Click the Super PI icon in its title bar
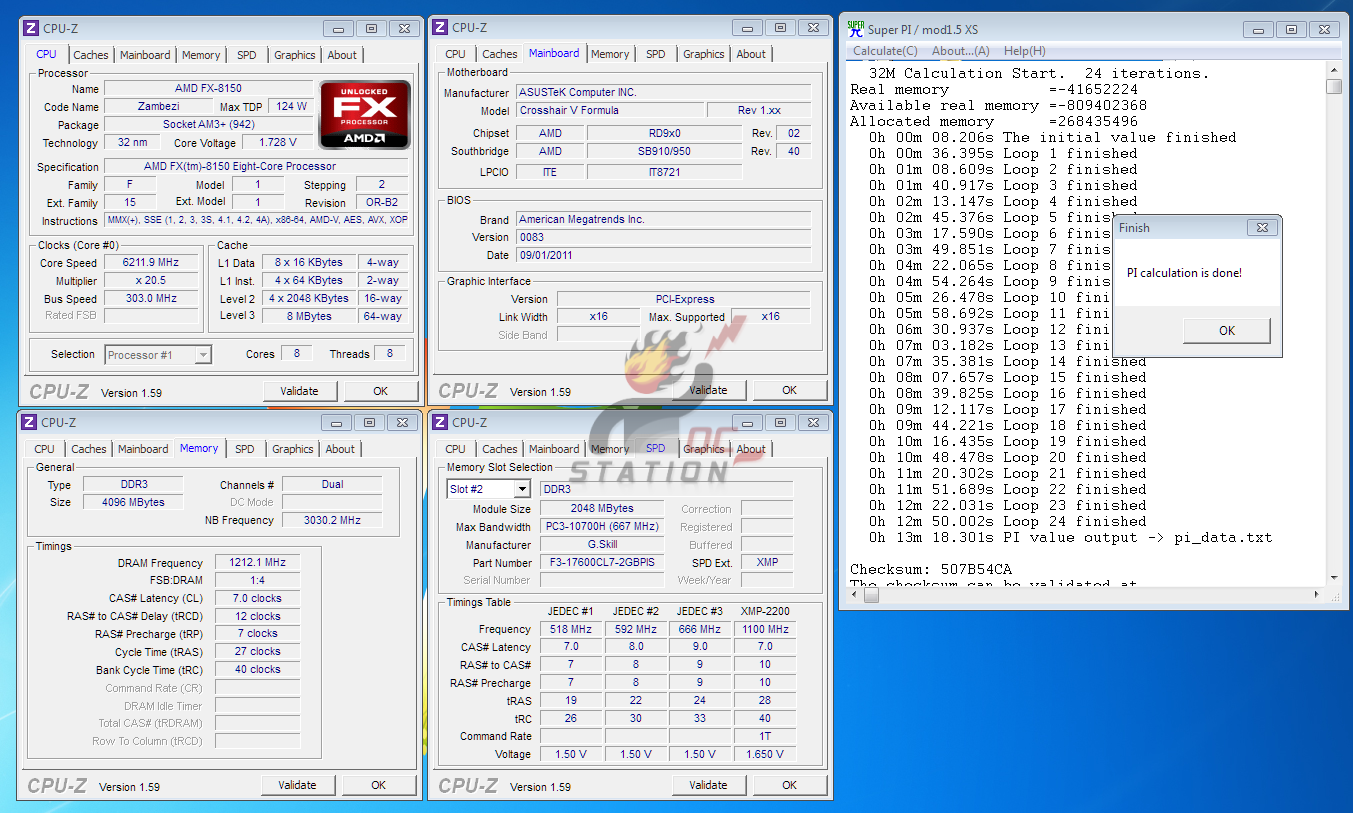This screenshot has width=1353, height=813. pyautogui.click(x=856, y=29)
